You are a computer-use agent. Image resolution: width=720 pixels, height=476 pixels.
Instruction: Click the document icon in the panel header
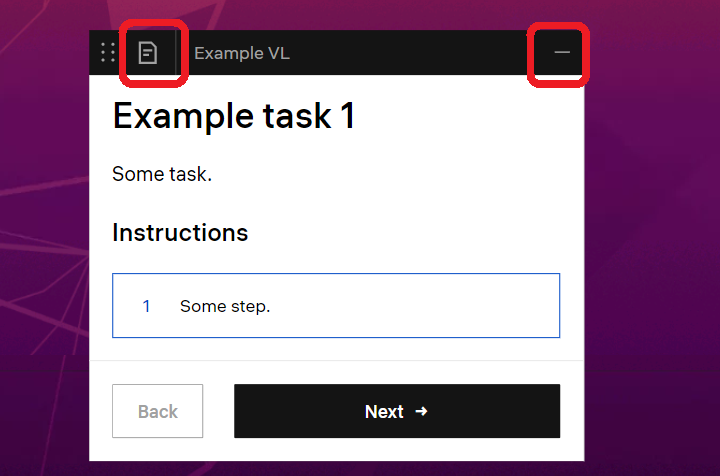[148, 52]
